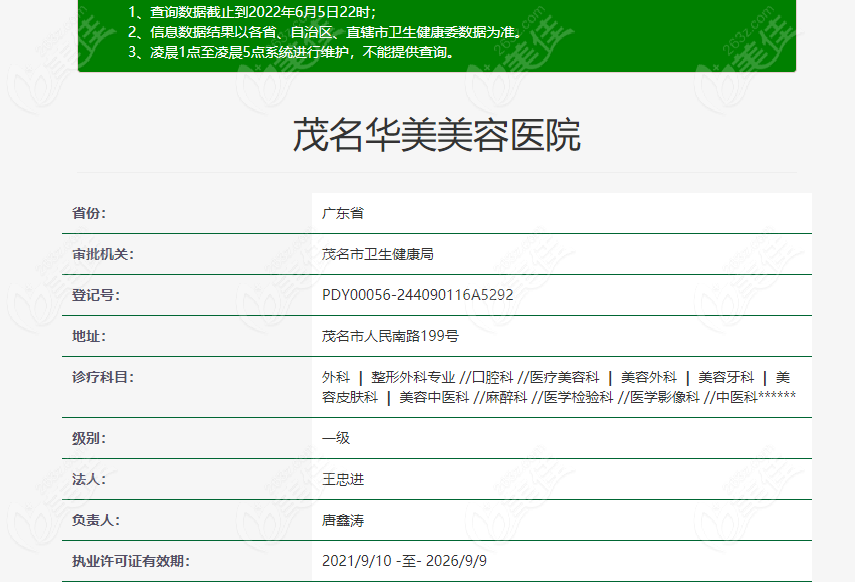855x582 pixels.
Task: Click notice line 1 about 2022年6月5日22时
Action: (x=252, y=12)
